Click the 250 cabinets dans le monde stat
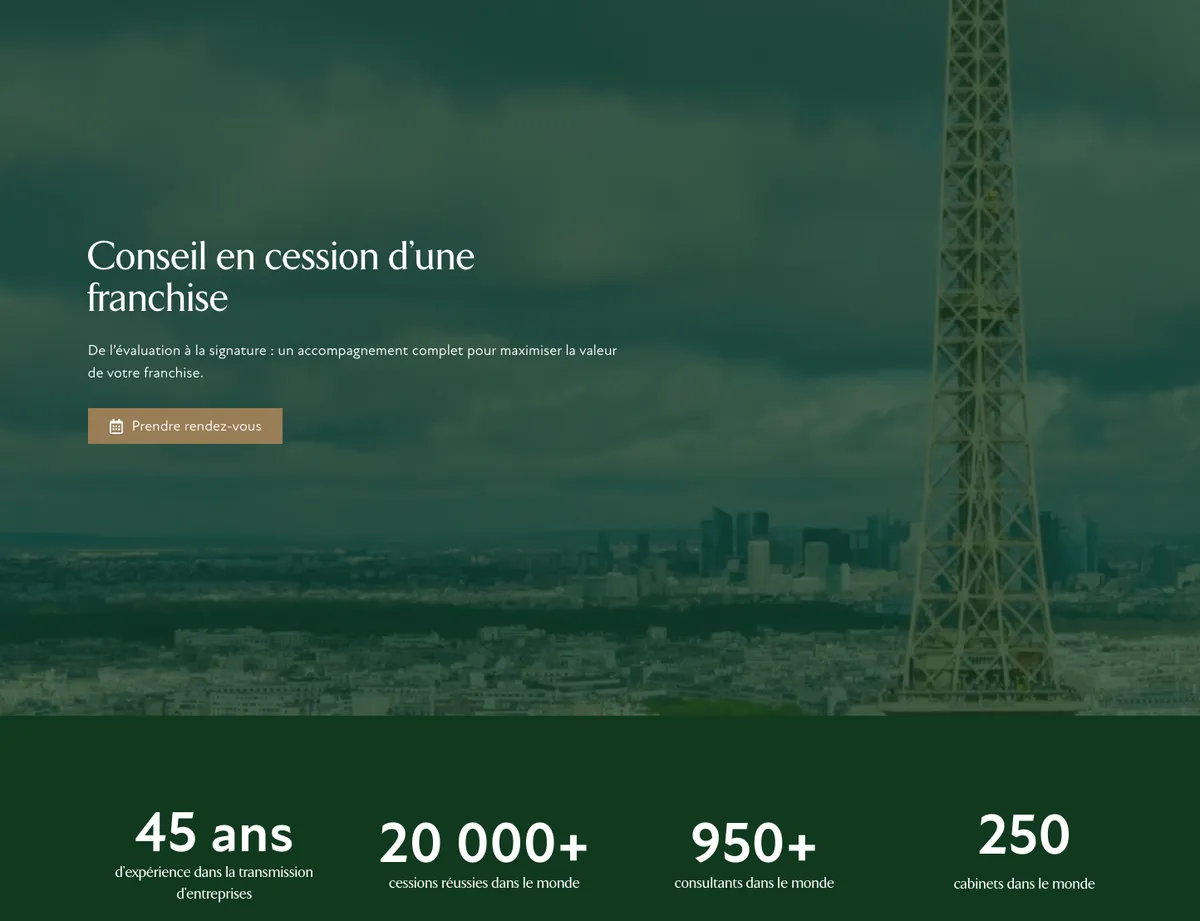This screenshot has height=921, width=1200. click(x=1024, y=833)
